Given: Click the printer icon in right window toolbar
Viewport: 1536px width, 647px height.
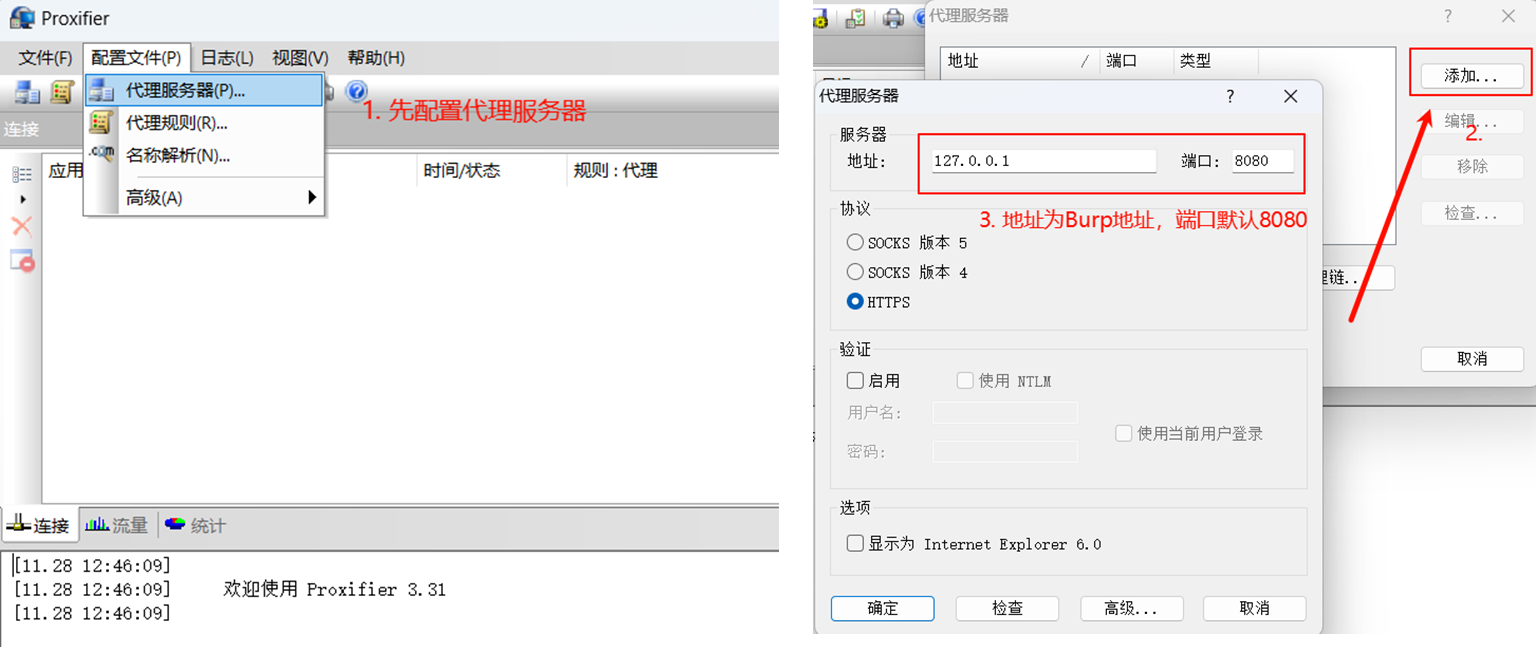Looking at the screenshot, I should pyautogui.click(x=893, y=17).
